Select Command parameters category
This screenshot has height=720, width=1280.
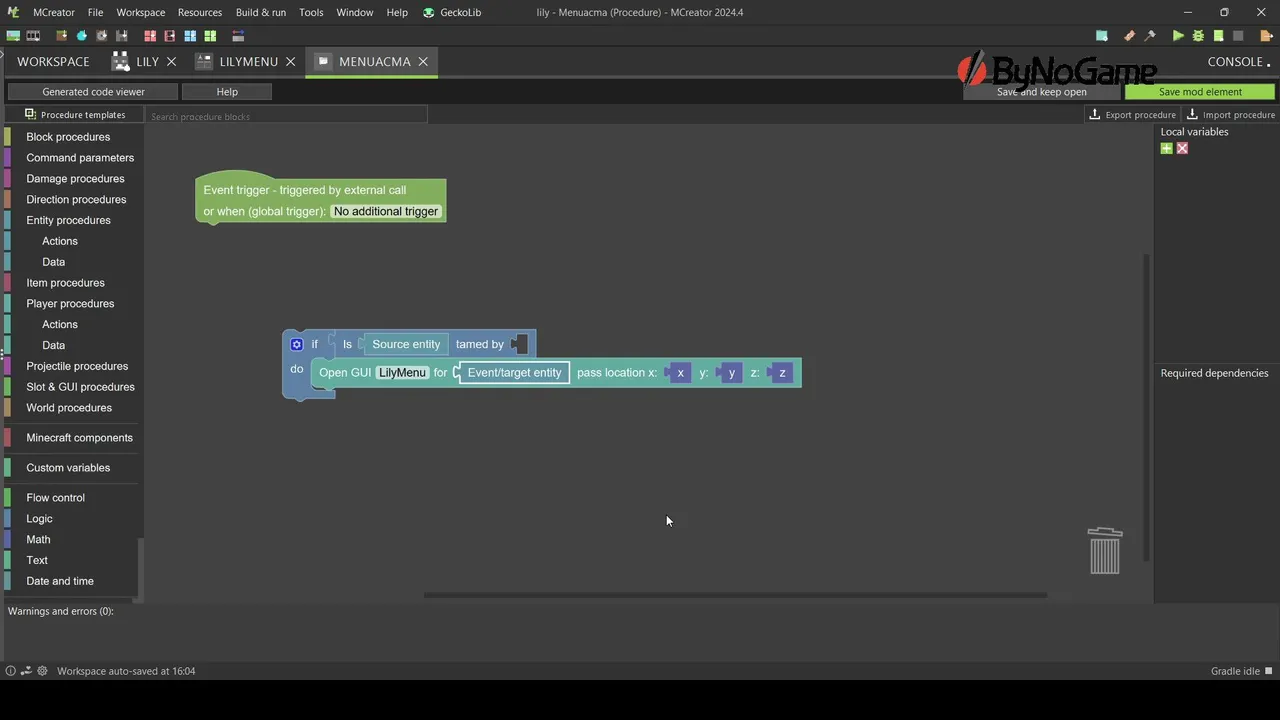click(80, 158)
